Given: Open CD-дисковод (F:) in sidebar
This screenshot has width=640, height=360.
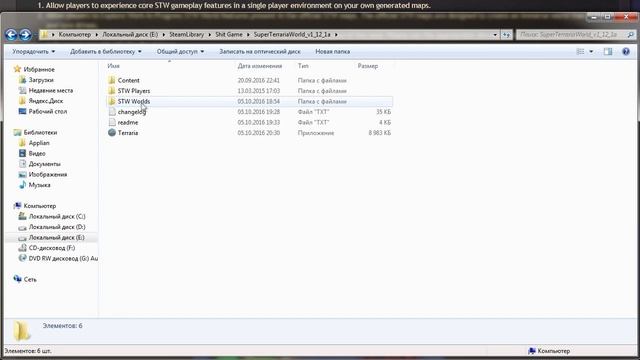Looking at the screenshot, I should [52, 248].
